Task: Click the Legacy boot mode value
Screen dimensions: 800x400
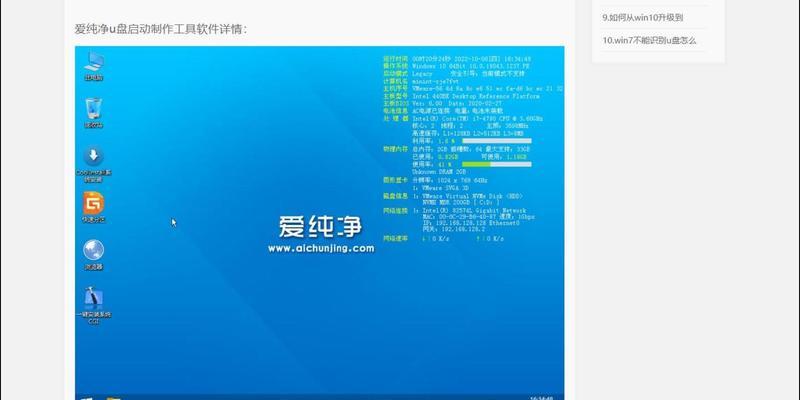Action: pyautogui.click(x=422, y=73)
